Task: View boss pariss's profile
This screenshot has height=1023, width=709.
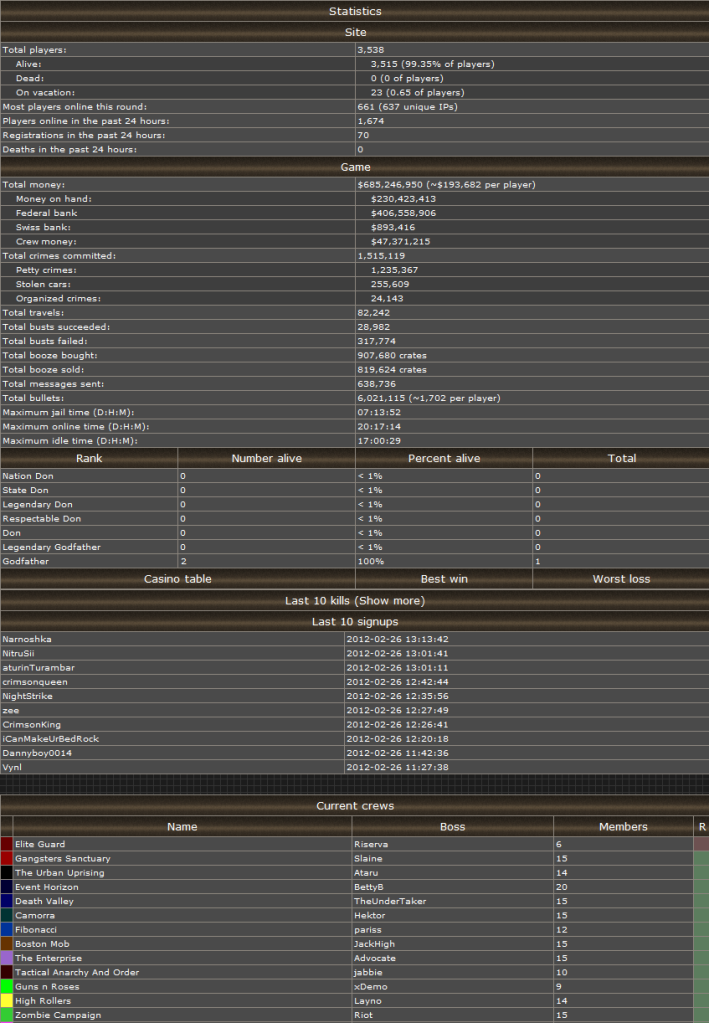Action: [x=368, y=930]
